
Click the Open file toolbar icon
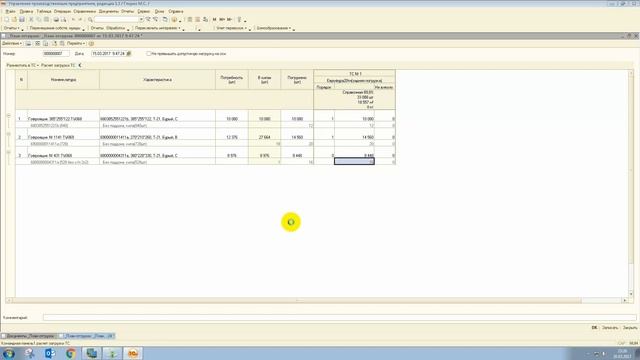[x=14, y=20]
